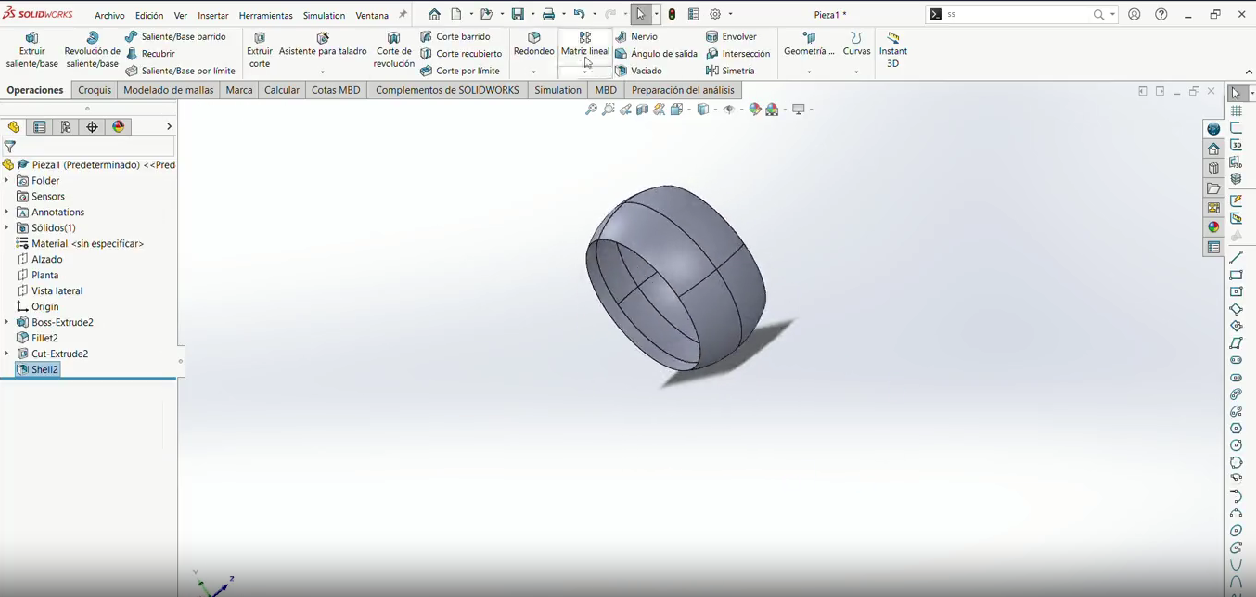Expand the Sólidos(1) tree node

pyautogui.click(x=7, y=228)
